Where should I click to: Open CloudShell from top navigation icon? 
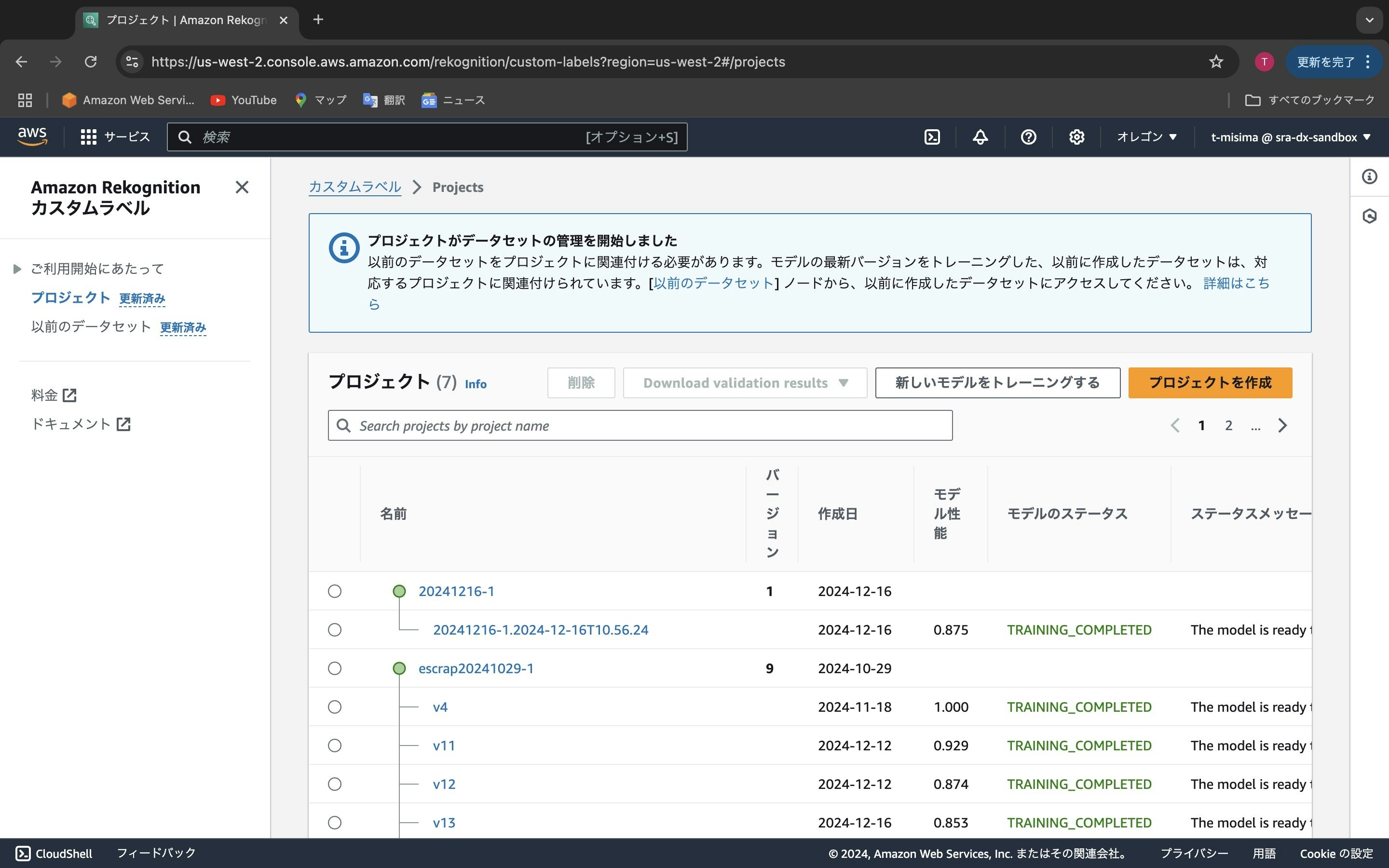click(x=932, y=137)
